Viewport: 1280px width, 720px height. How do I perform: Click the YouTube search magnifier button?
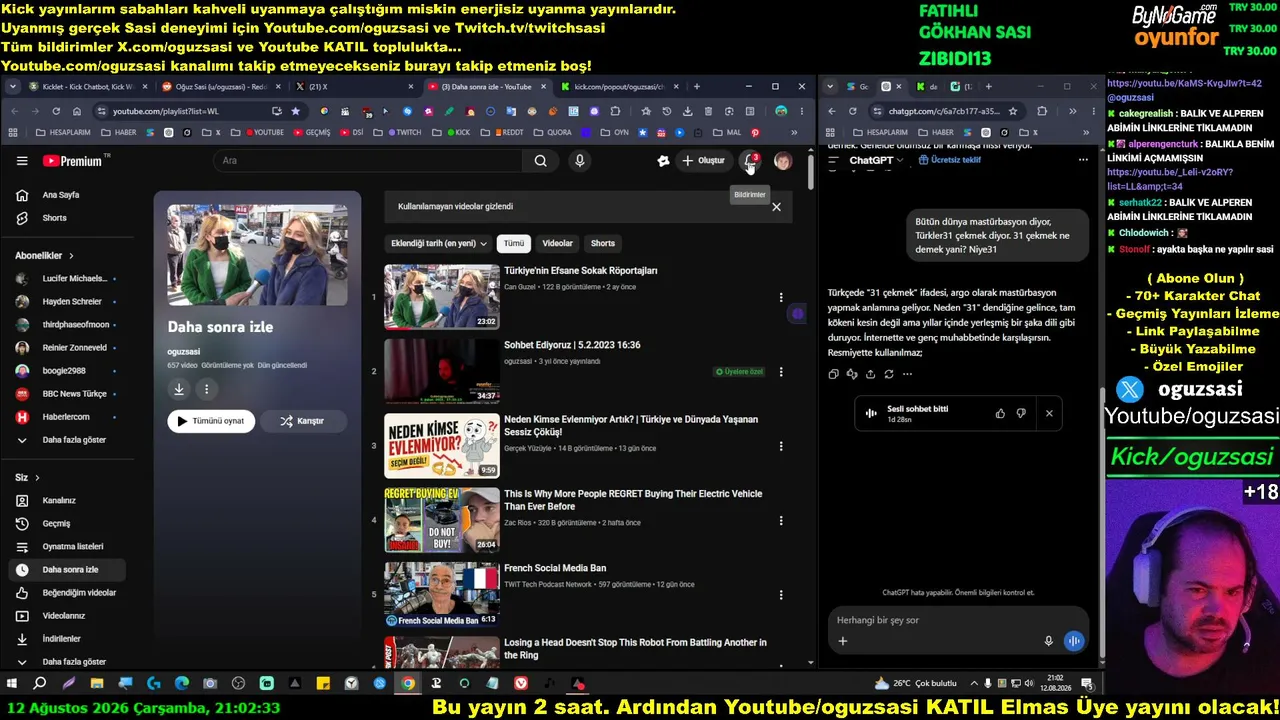pos(540,161)
